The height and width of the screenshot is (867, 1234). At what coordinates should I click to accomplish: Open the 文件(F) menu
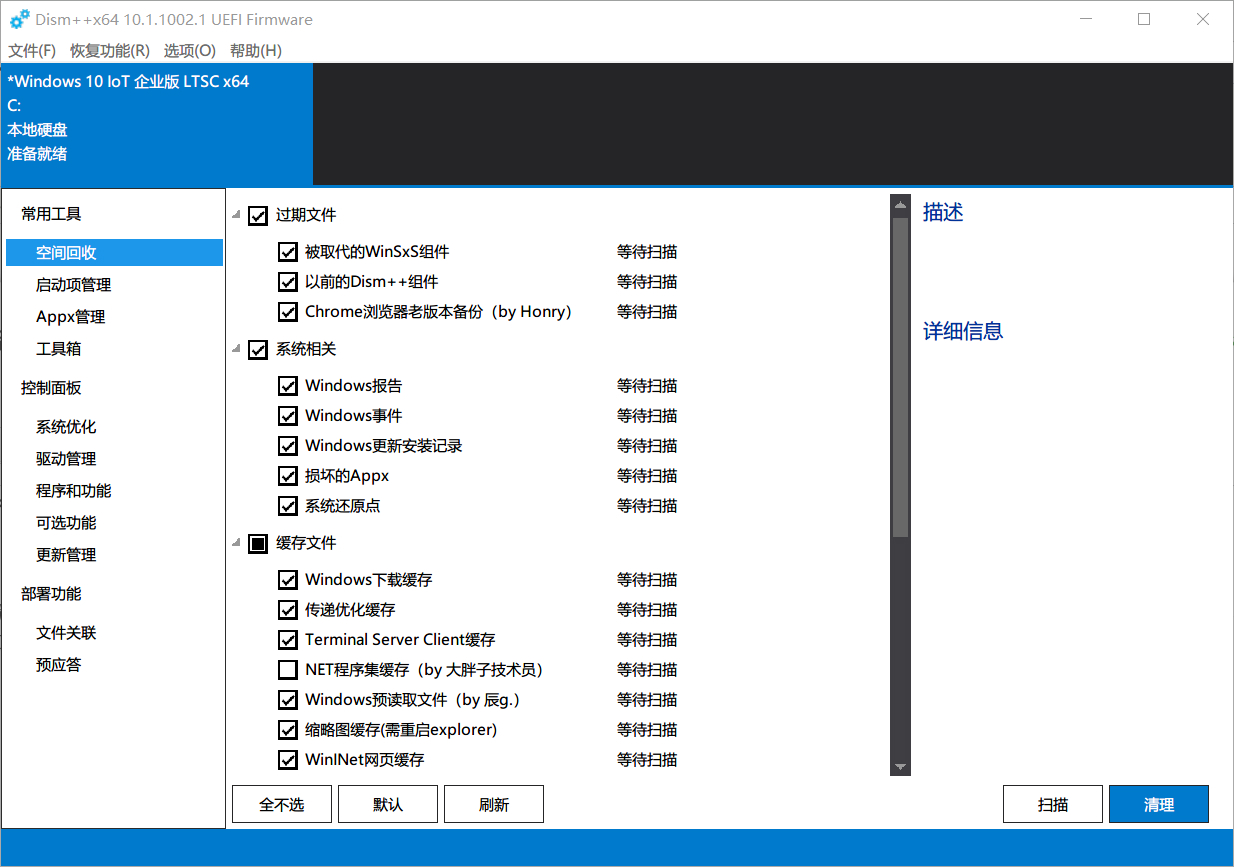pos(32,51)
